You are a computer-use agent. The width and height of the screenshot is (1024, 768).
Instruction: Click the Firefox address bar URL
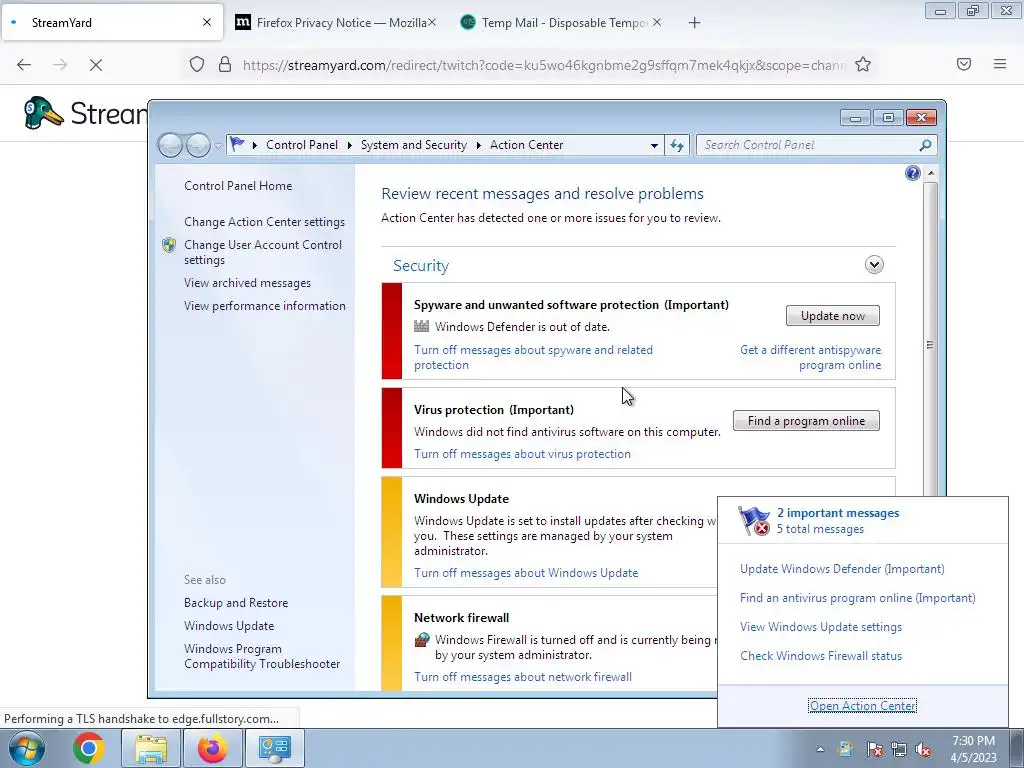click(543, 65)
